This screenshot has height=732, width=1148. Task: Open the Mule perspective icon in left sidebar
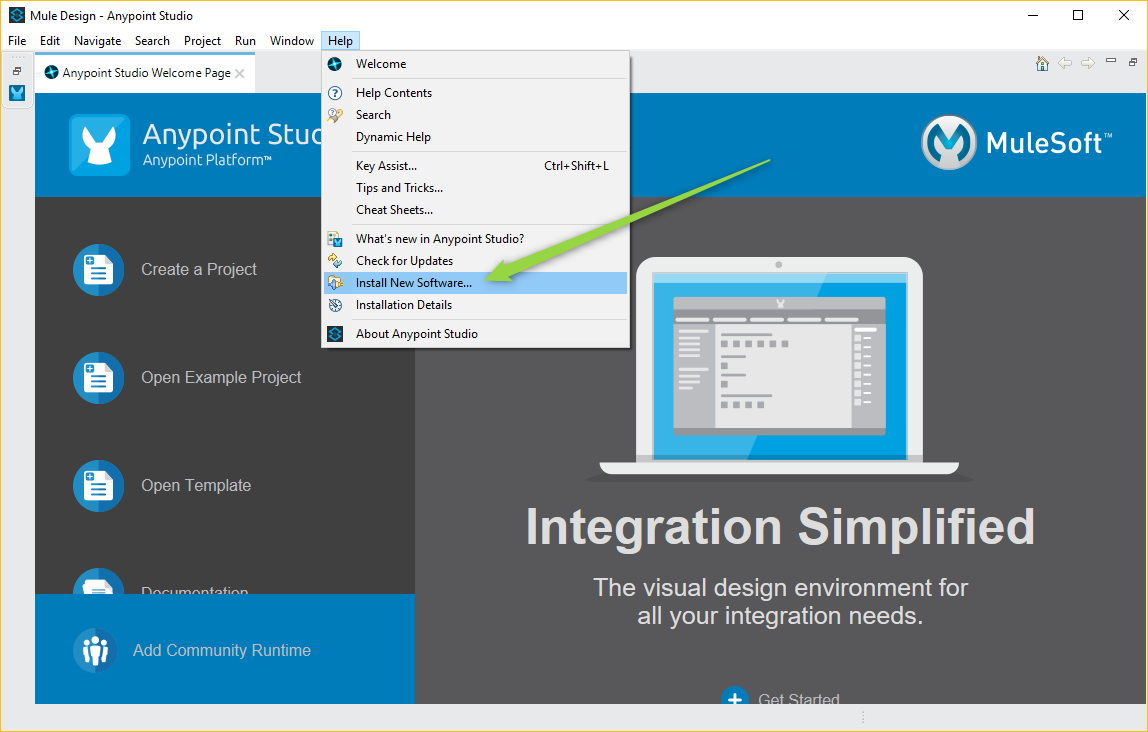point(16,93)
